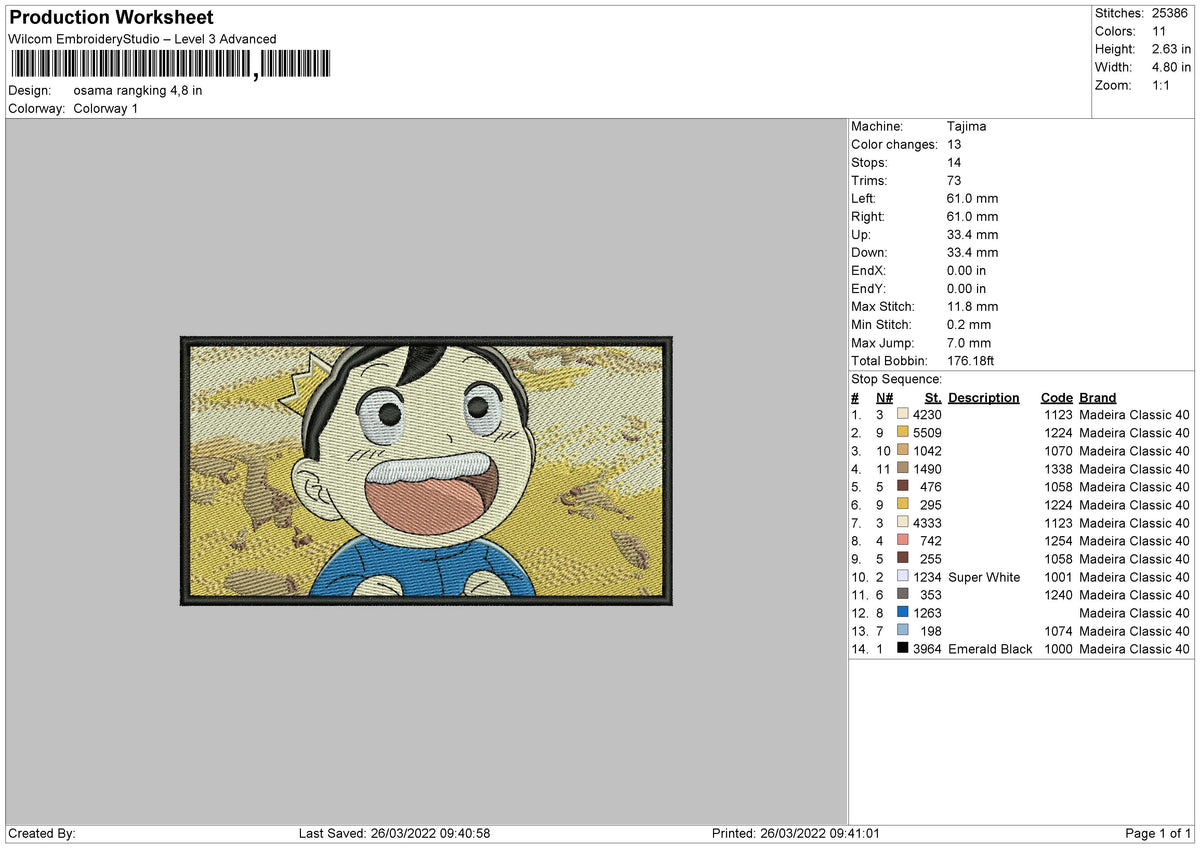Select Color changes value 13
The width and height of the screenshot is (1200, 848).
(954, 145)
